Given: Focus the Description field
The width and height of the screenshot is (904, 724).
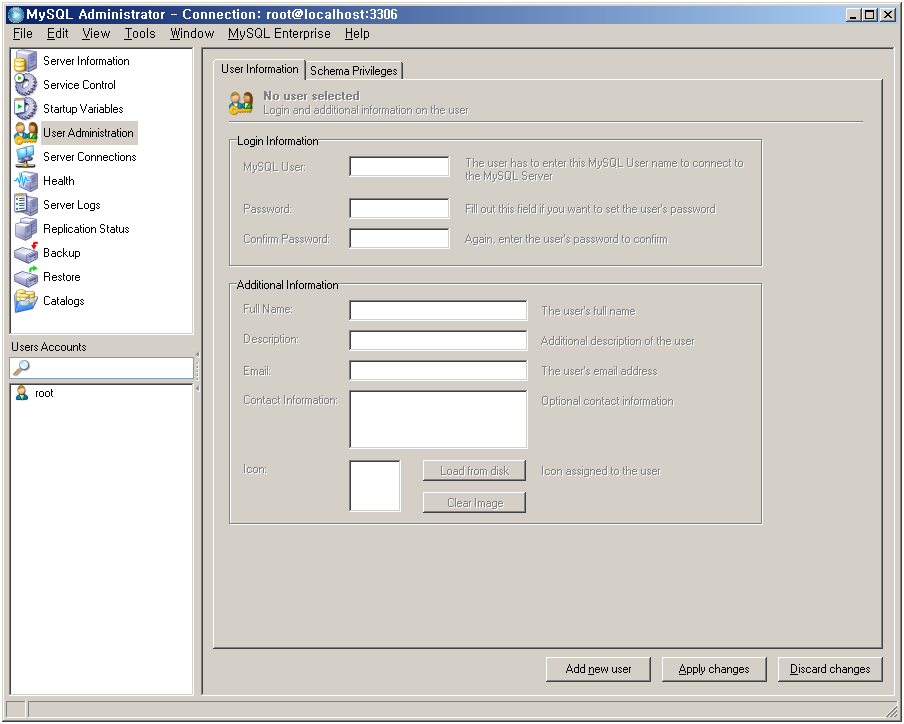Looking at the screenshot, I should pos(438,340).
